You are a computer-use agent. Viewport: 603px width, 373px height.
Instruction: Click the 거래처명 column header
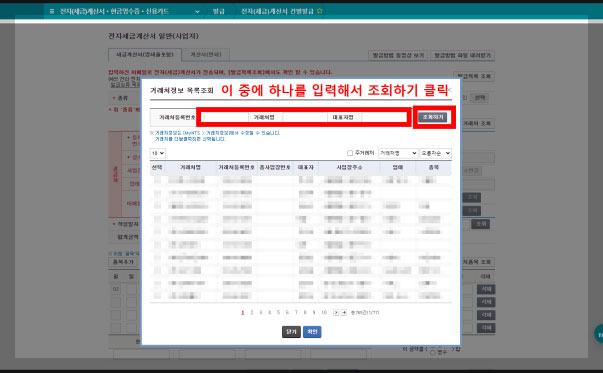tap(190, 168)
